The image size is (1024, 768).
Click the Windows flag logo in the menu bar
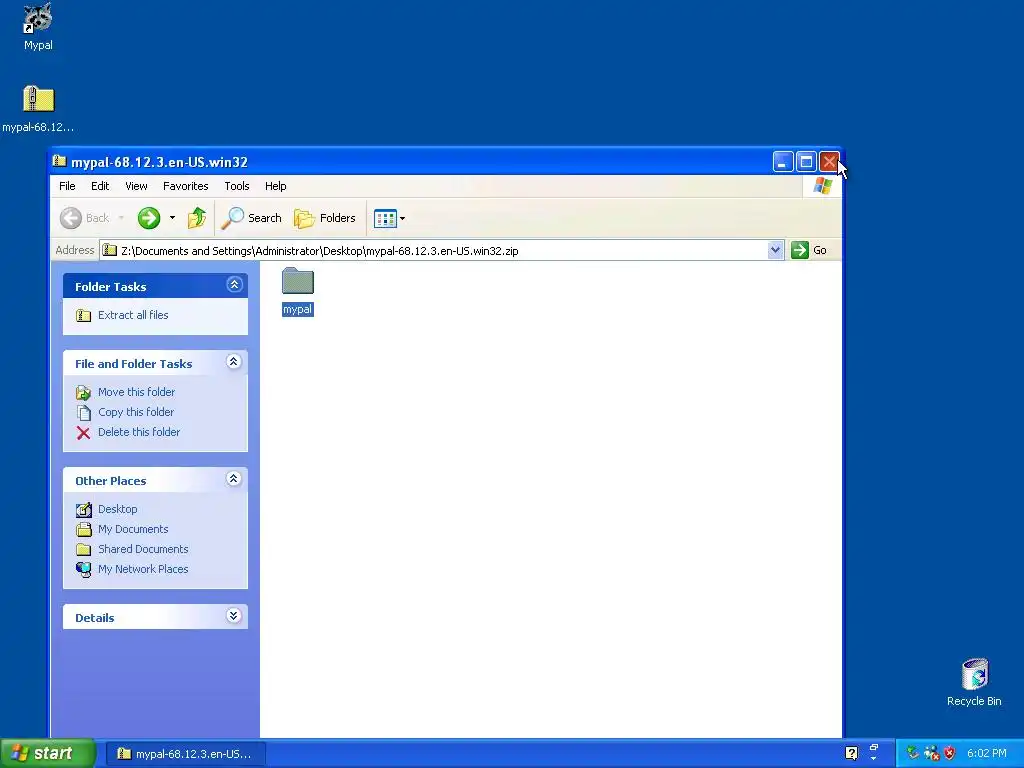point(822,186)
